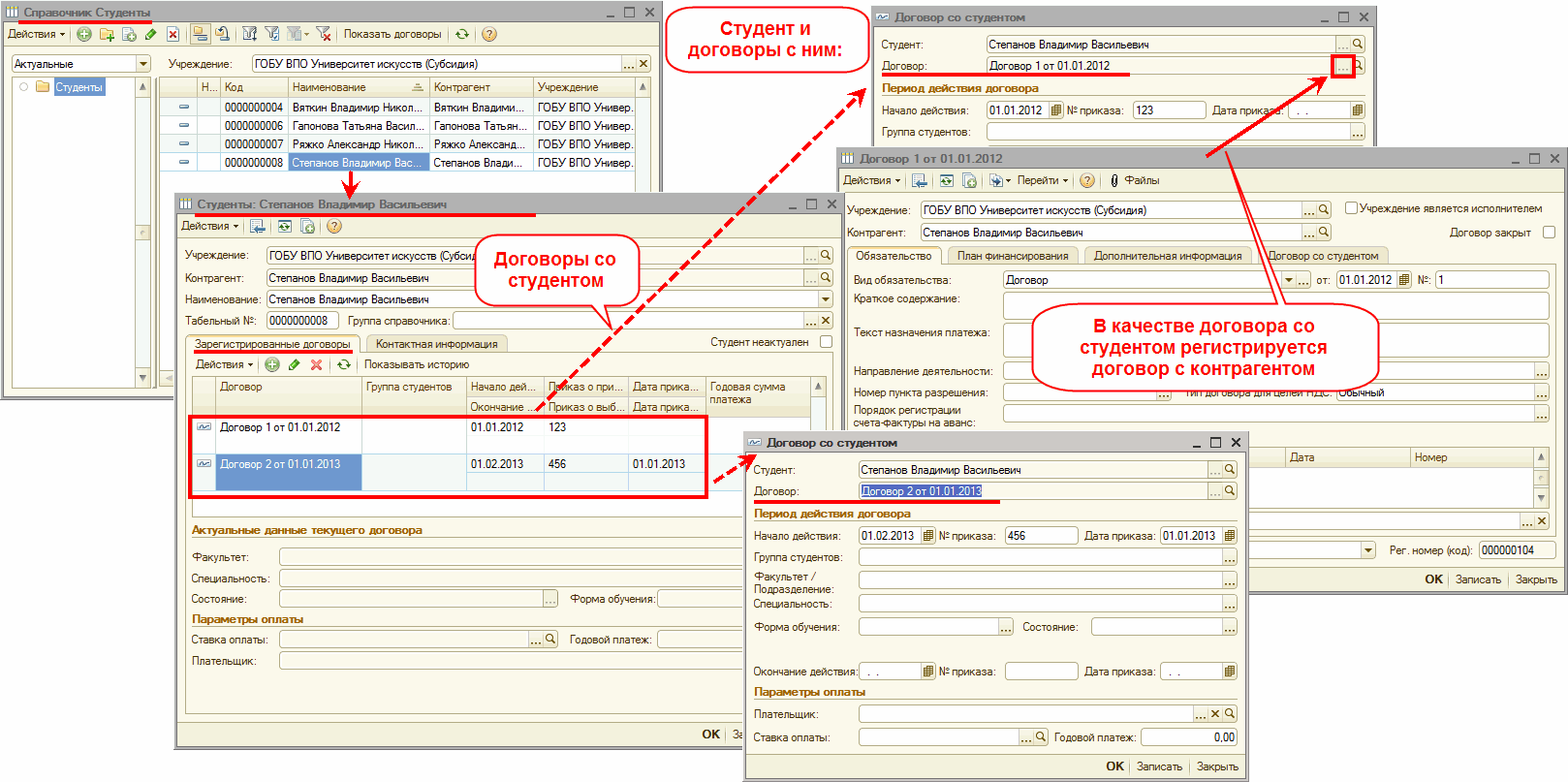Click Табельный № field 0000000008
Screen dimensions: 1568x782
point(302,321)
